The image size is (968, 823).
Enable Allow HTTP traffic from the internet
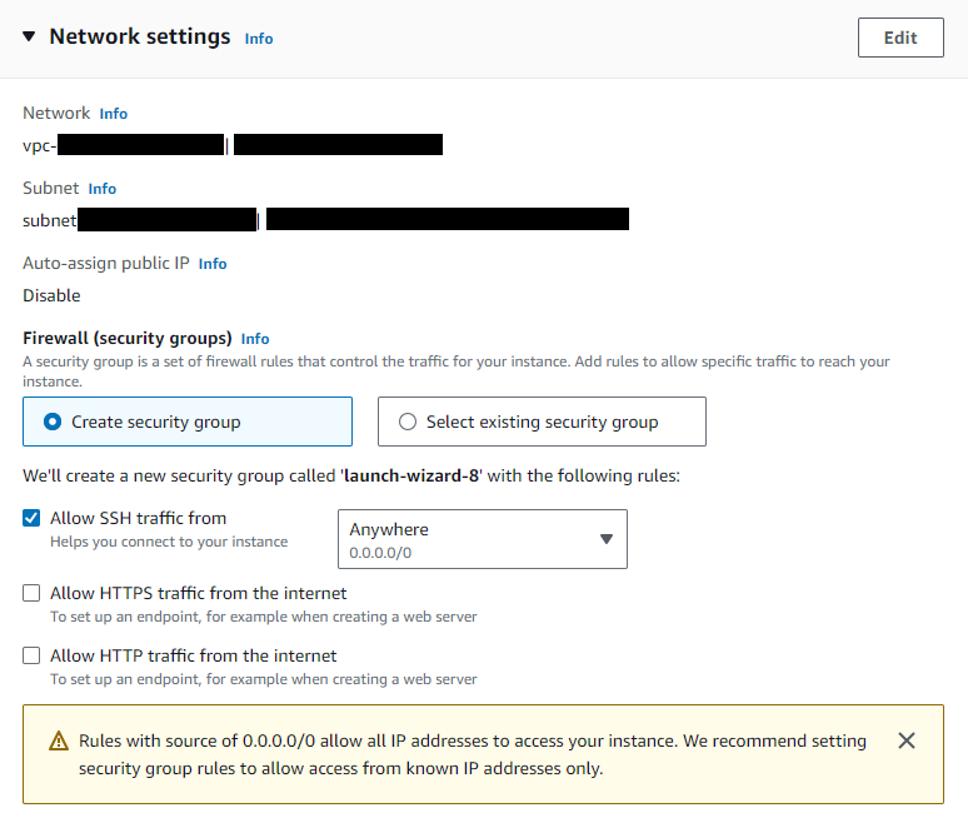pos(31,656)
